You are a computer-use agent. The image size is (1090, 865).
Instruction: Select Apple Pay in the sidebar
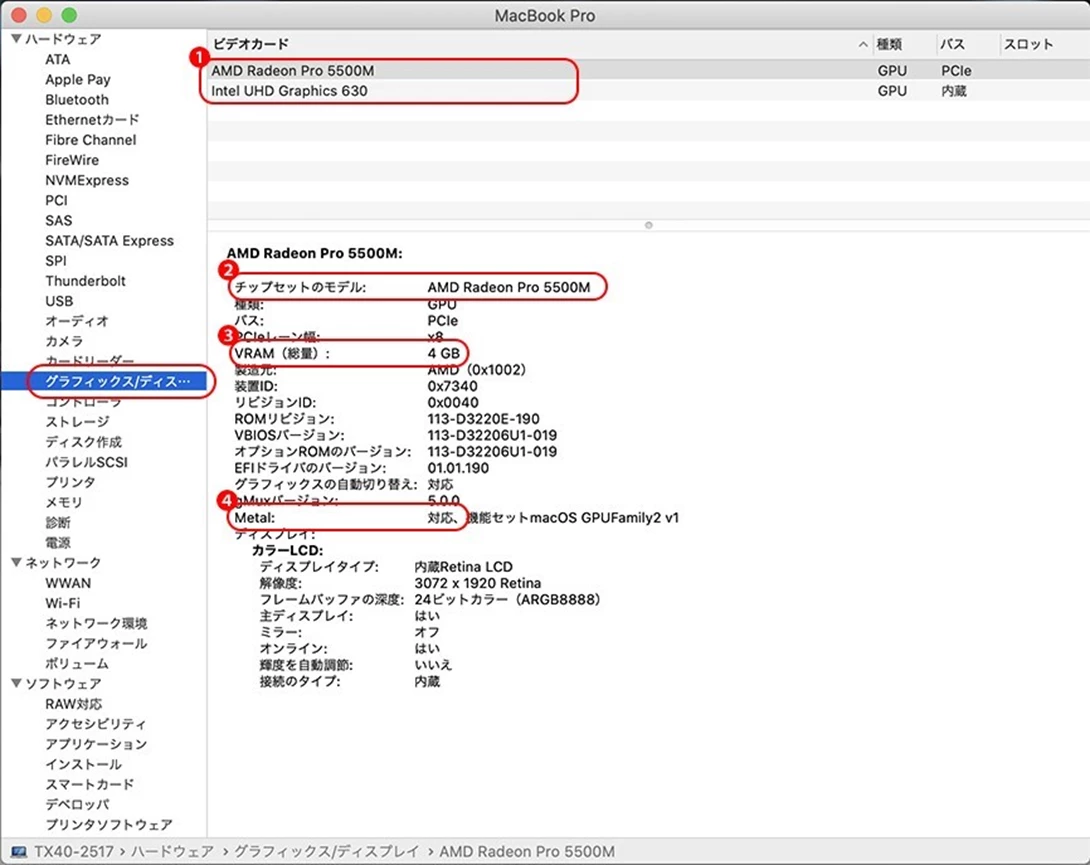tap(78, 79)
